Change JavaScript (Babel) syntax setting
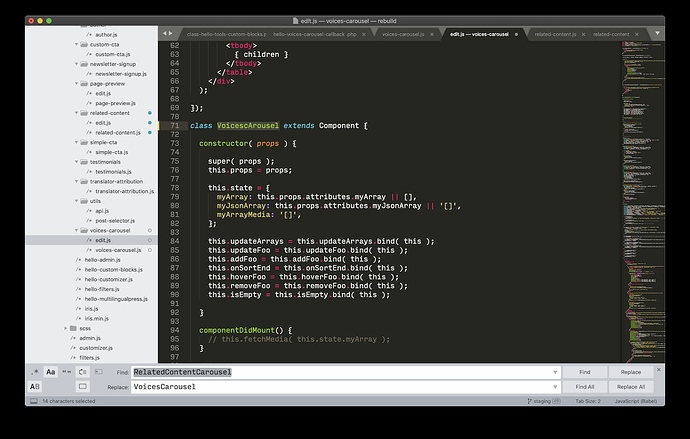This screenshot has height=439, width=690. click(635, 401)
